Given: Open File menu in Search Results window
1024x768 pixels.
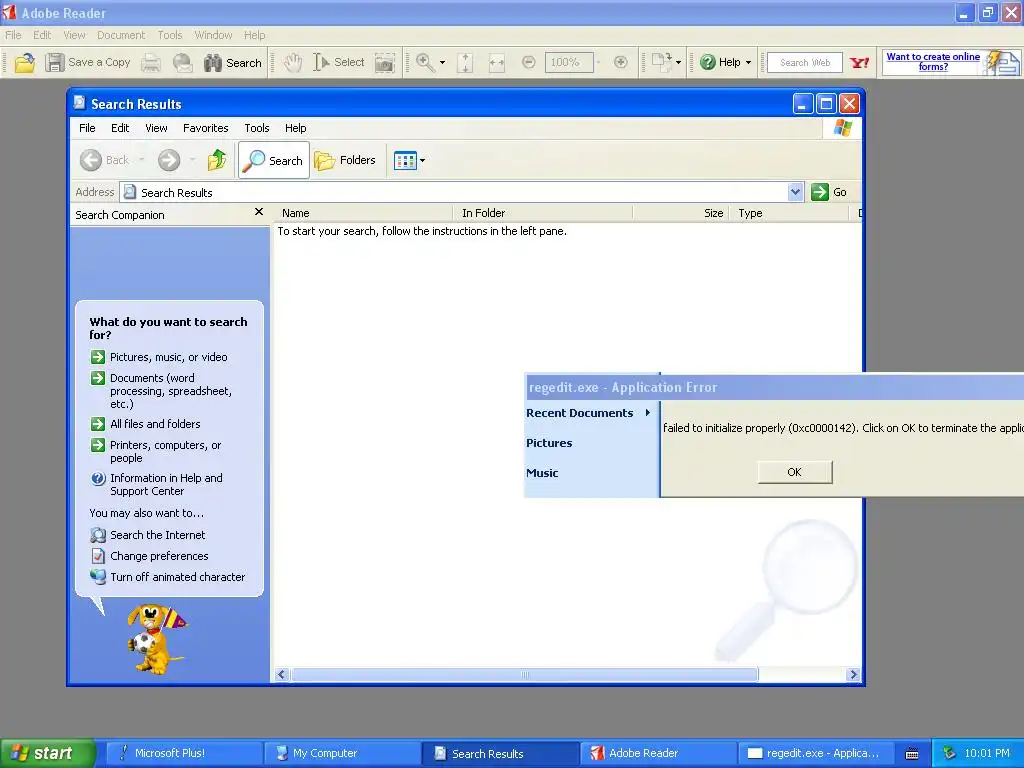Looking at the screenshot, I should (x=87, y=128).
